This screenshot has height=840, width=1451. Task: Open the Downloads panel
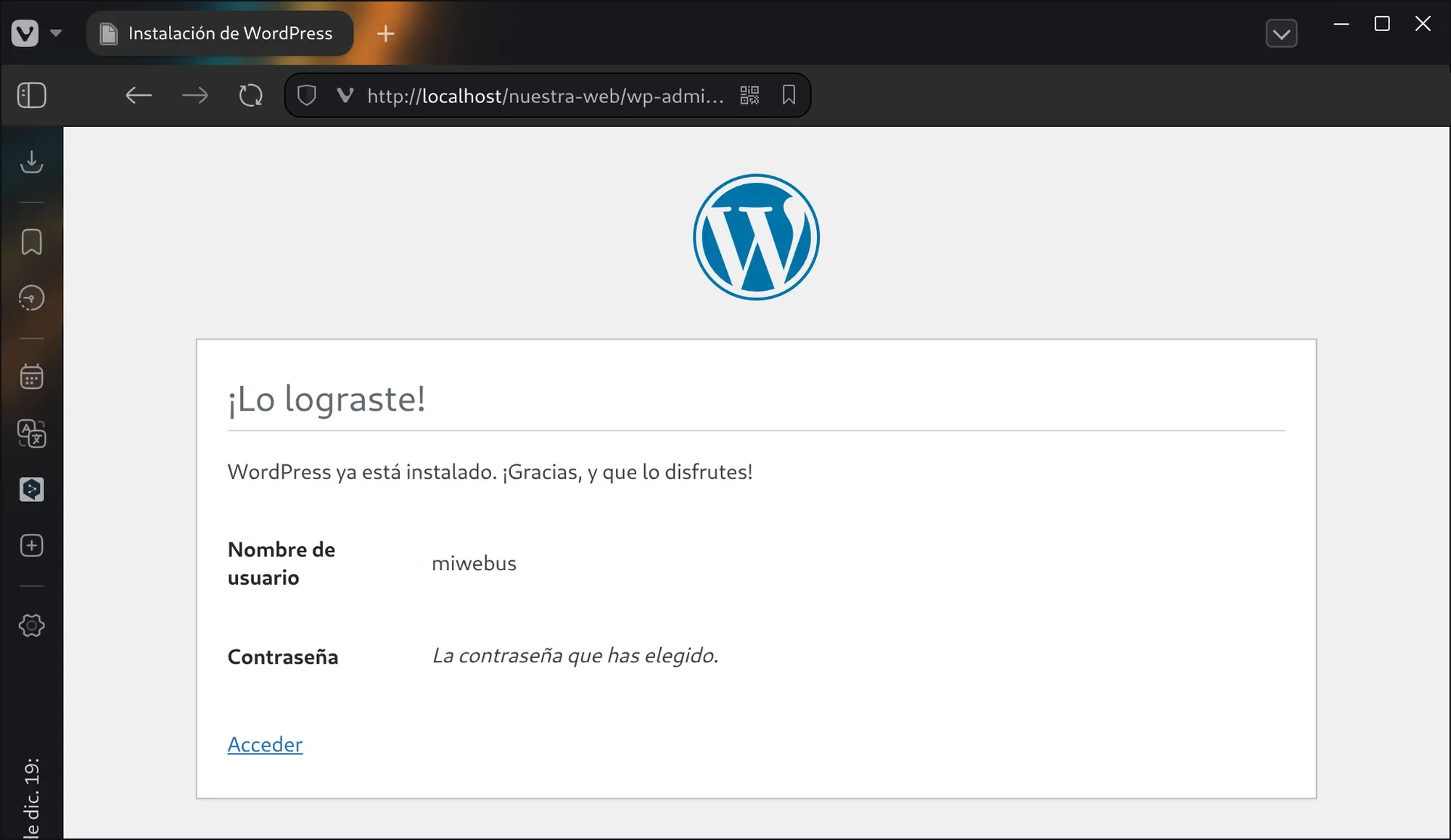point(31,162)
